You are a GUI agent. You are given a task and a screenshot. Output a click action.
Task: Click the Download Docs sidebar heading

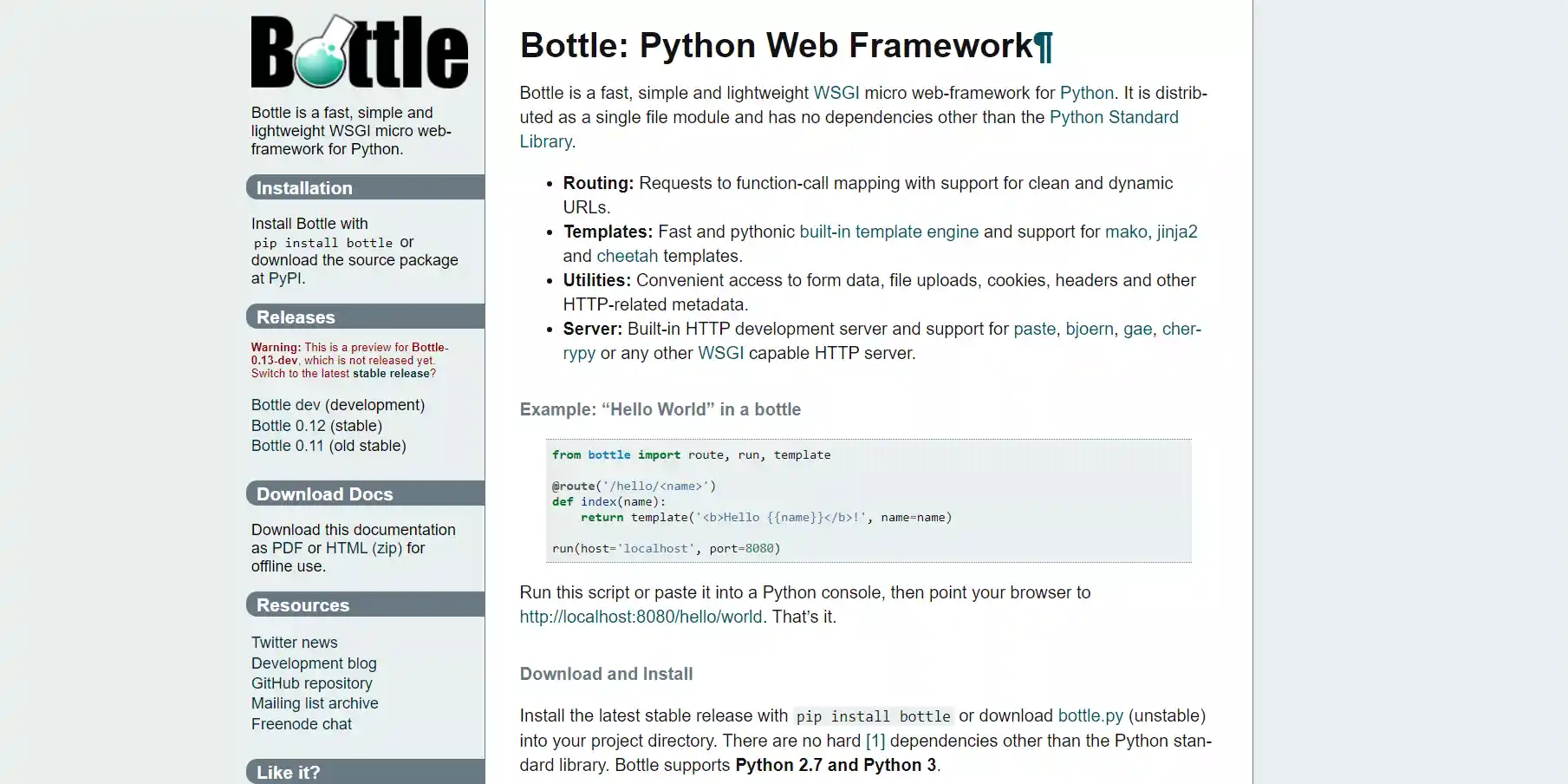pyautogui.click(x=365, y=493)
